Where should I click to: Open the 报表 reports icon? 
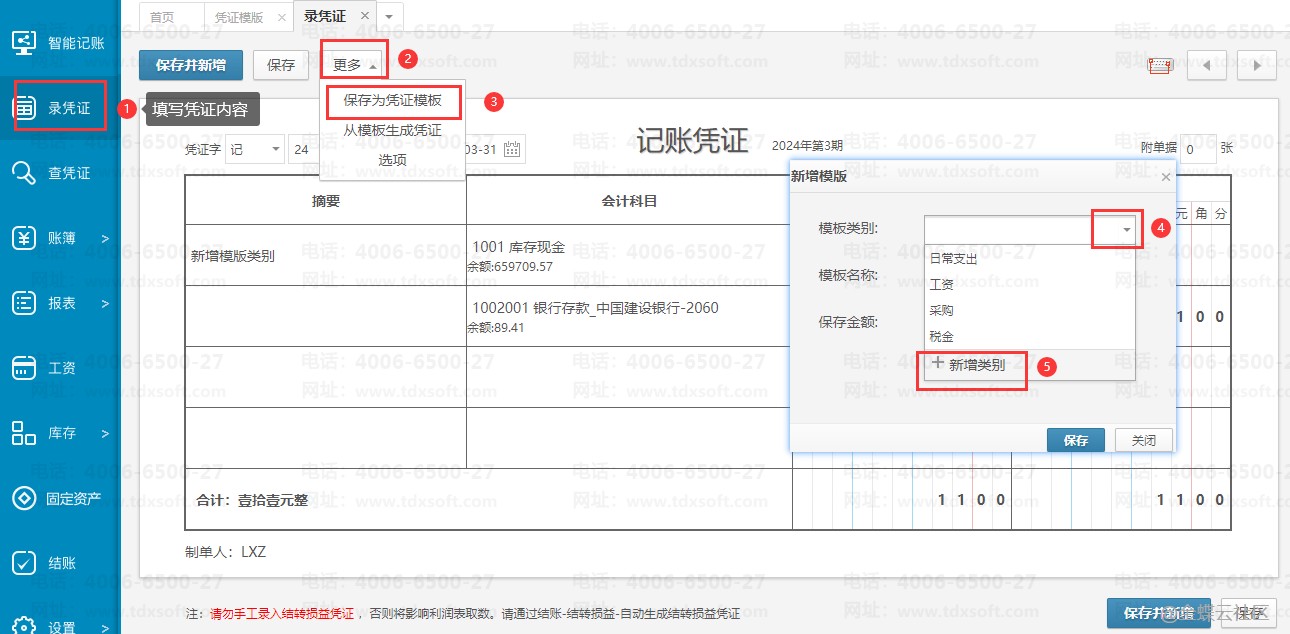click(24, 303)
